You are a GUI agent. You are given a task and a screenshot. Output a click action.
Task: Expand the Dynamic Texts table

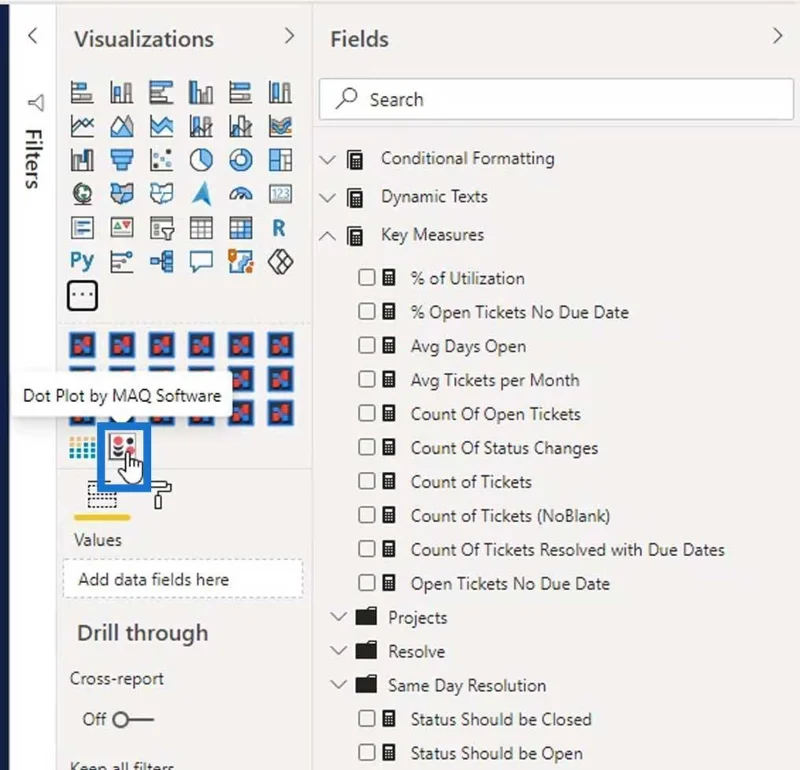tap(327, 197)
